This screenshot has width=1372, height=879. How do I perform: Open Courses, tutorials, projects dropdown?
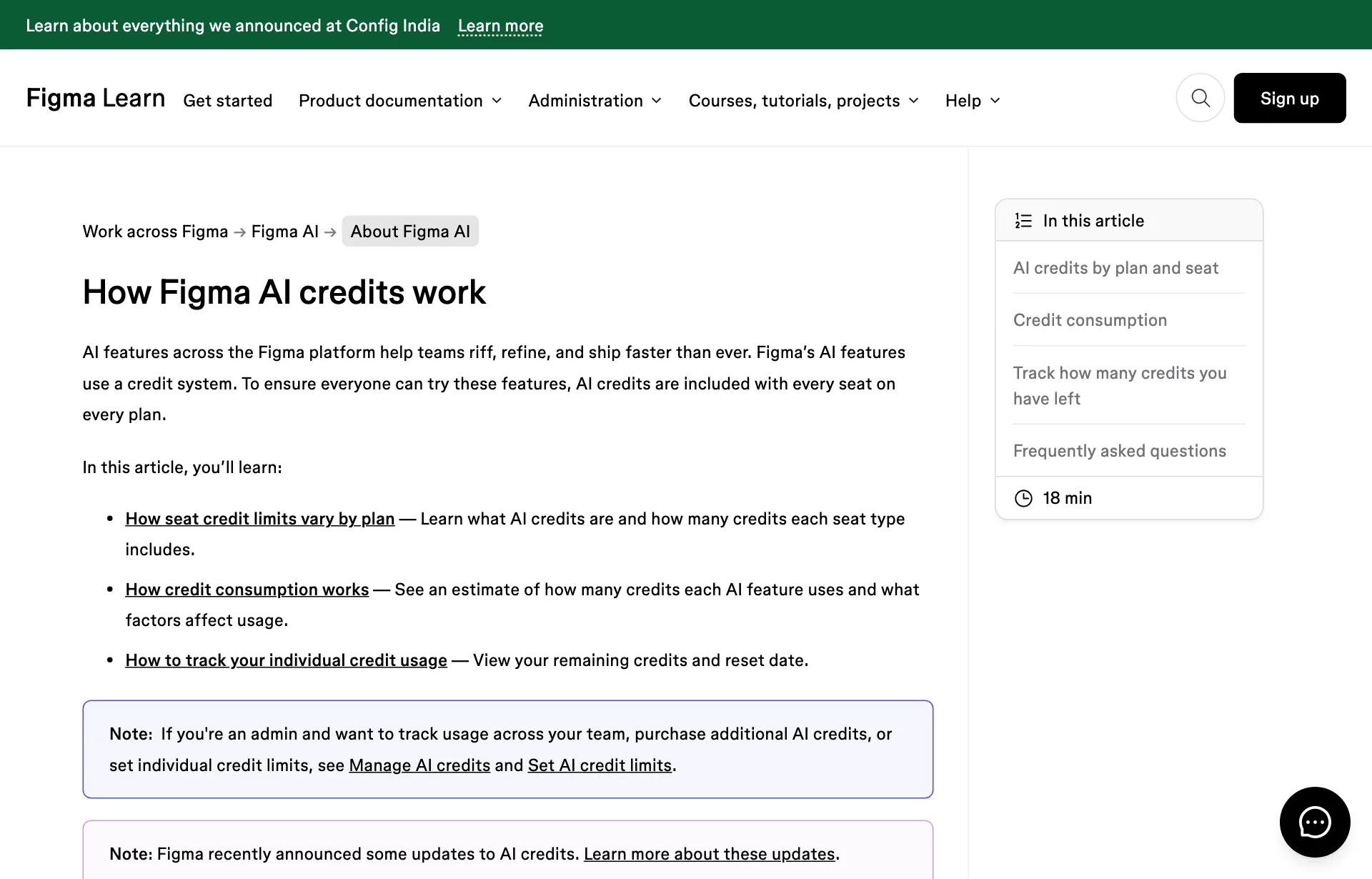click(803, 101)
